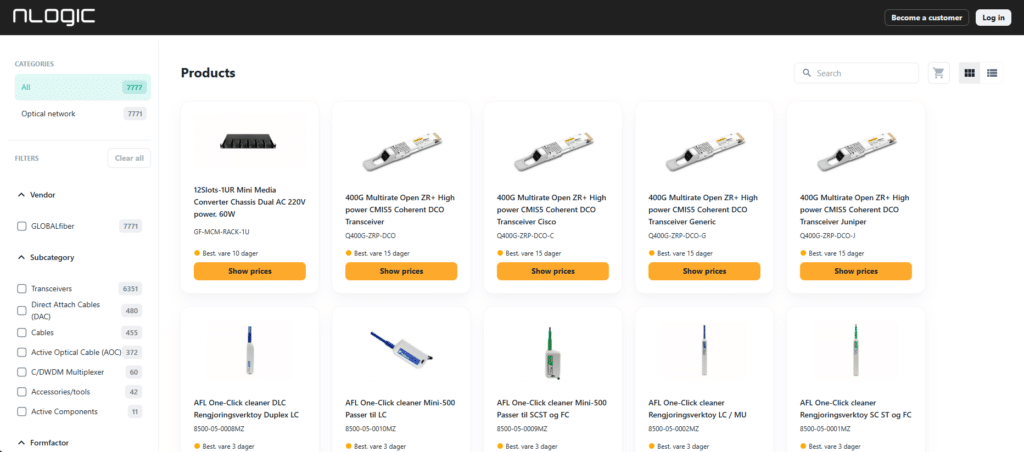This screenshot has width=1024, height=452.
Task: Show prices for the Cisco DCO transceiver
Action: (x=552, y=271)
